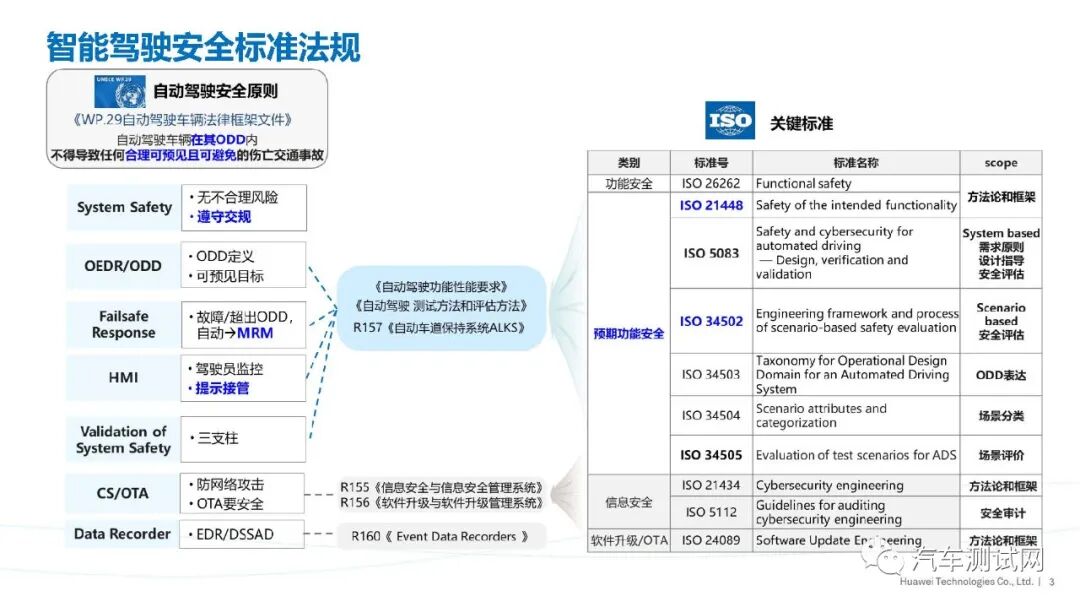Viewport: 1080px width, 607px height.
Task: Click the blue 预期功能安全 category cell
Action: point(629,333)
